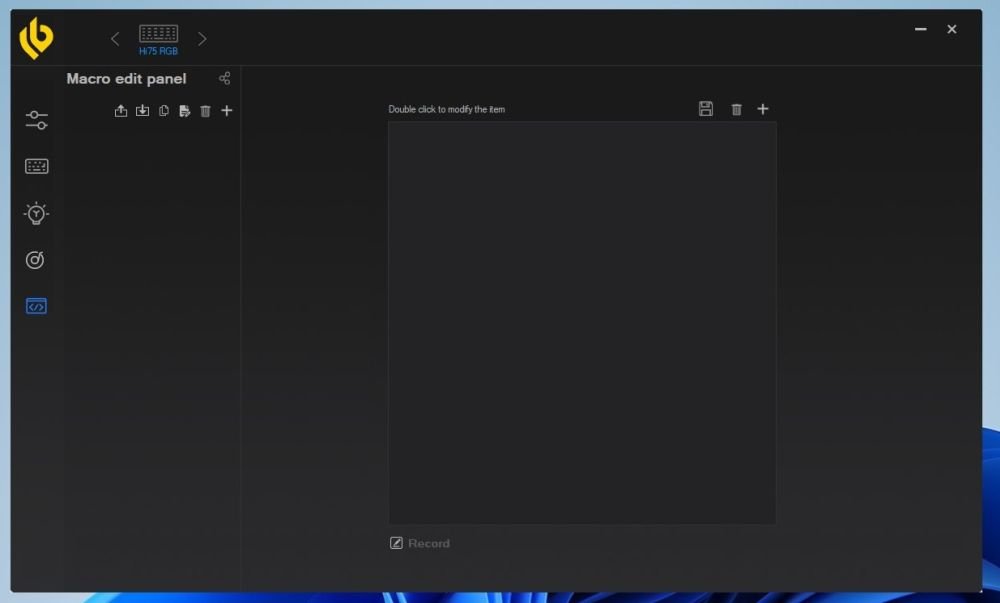The image size is (1000, 603).
Task: Go to previous device with left chevron
Action: click(x=115, y=39)
